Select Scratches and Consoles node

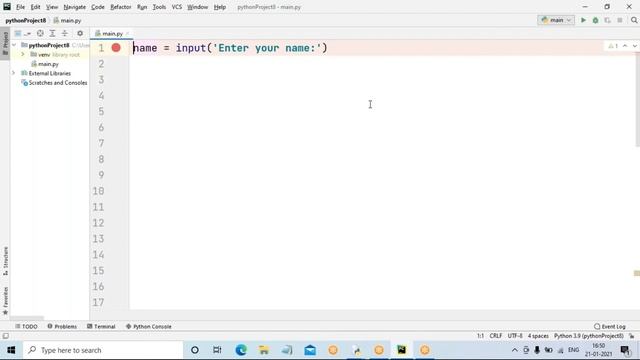(54, 82)
